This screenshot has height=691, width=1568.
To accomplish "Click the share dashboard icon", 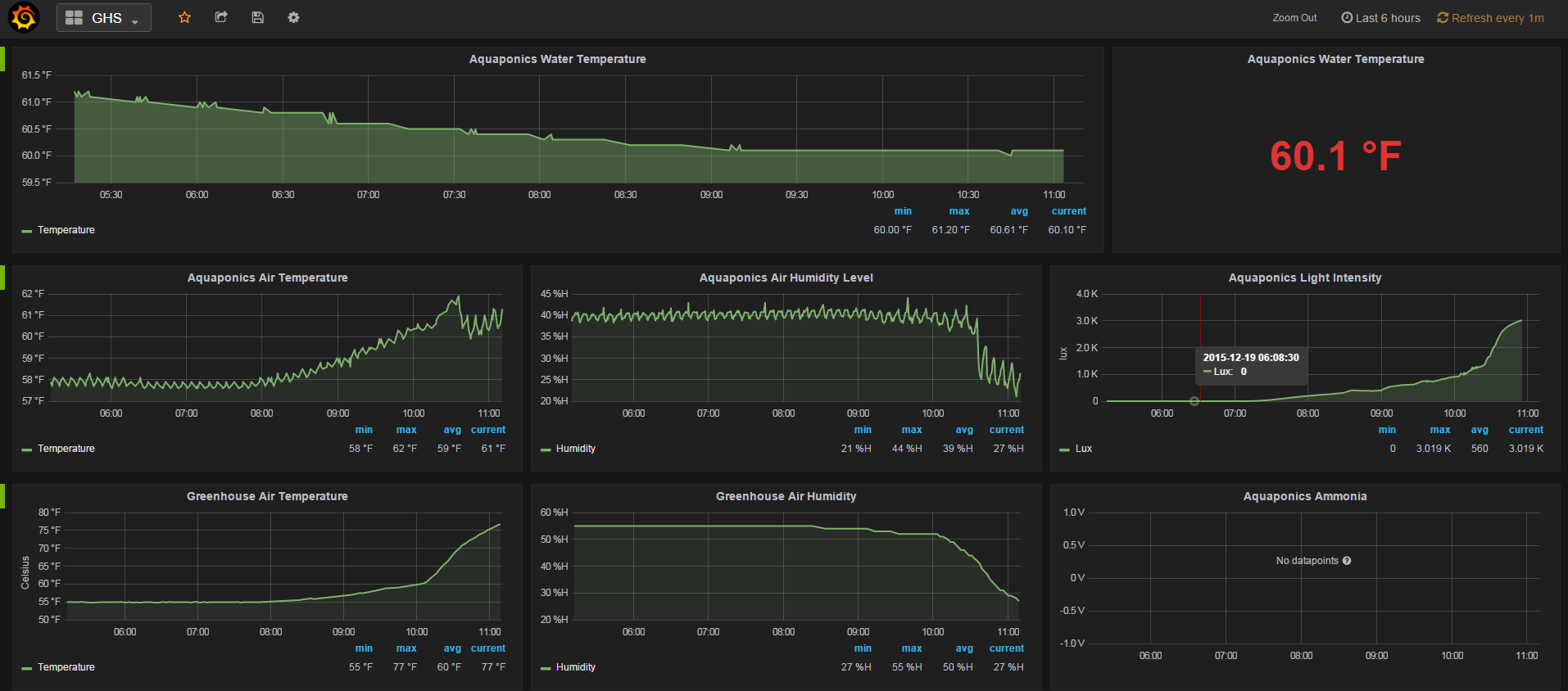I will tap(221, 17).
